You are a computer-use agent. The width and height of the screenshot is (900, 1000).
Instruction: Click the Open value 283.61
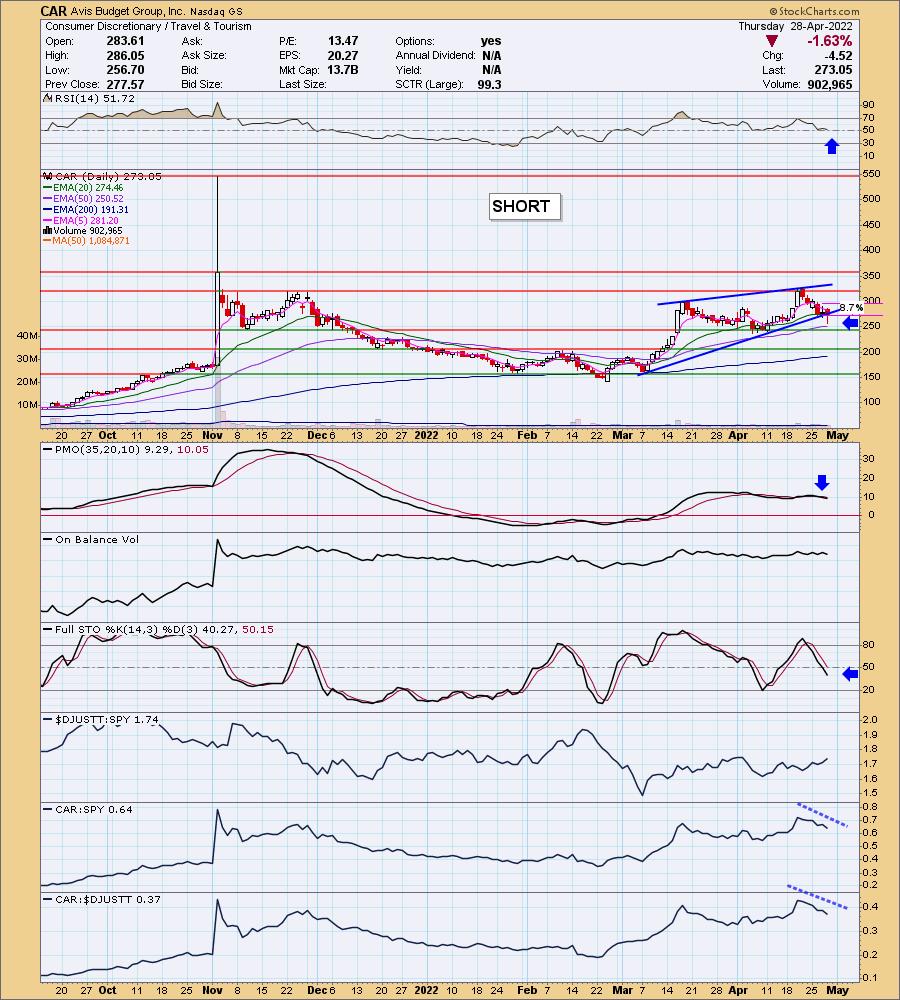125,41
